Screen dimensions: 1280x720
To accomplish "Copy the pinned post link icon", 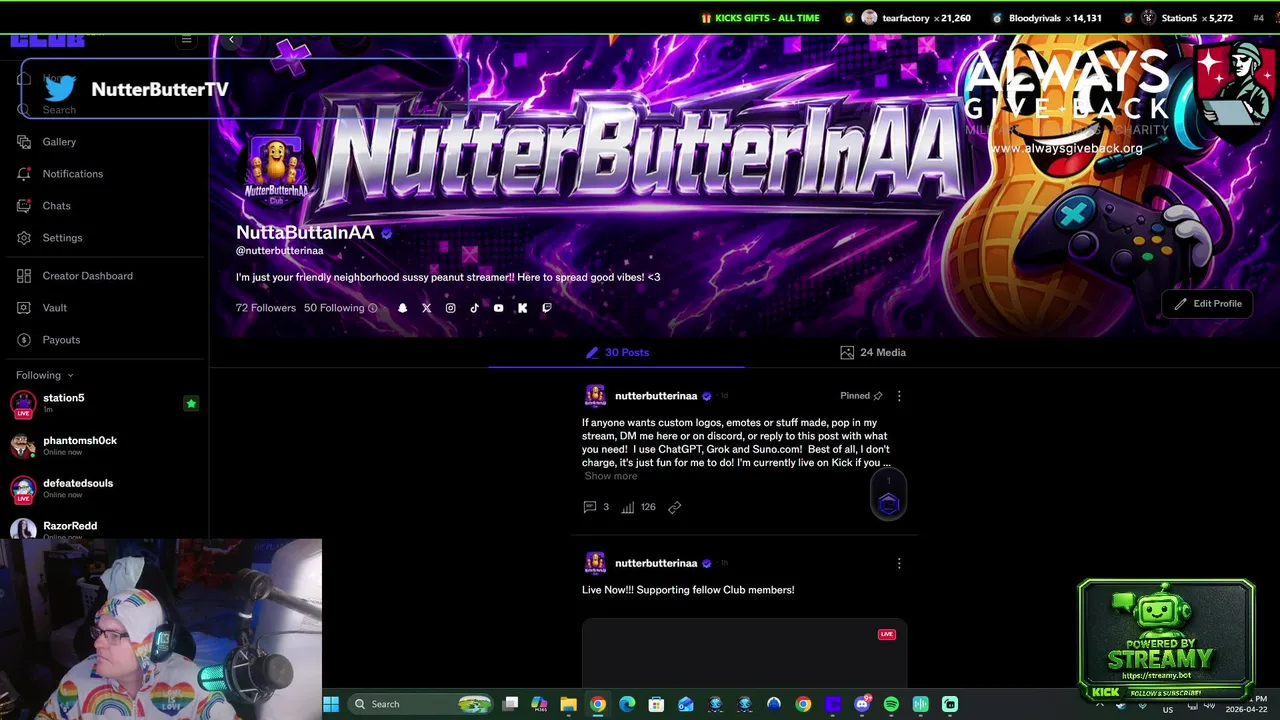I will 675,507.
